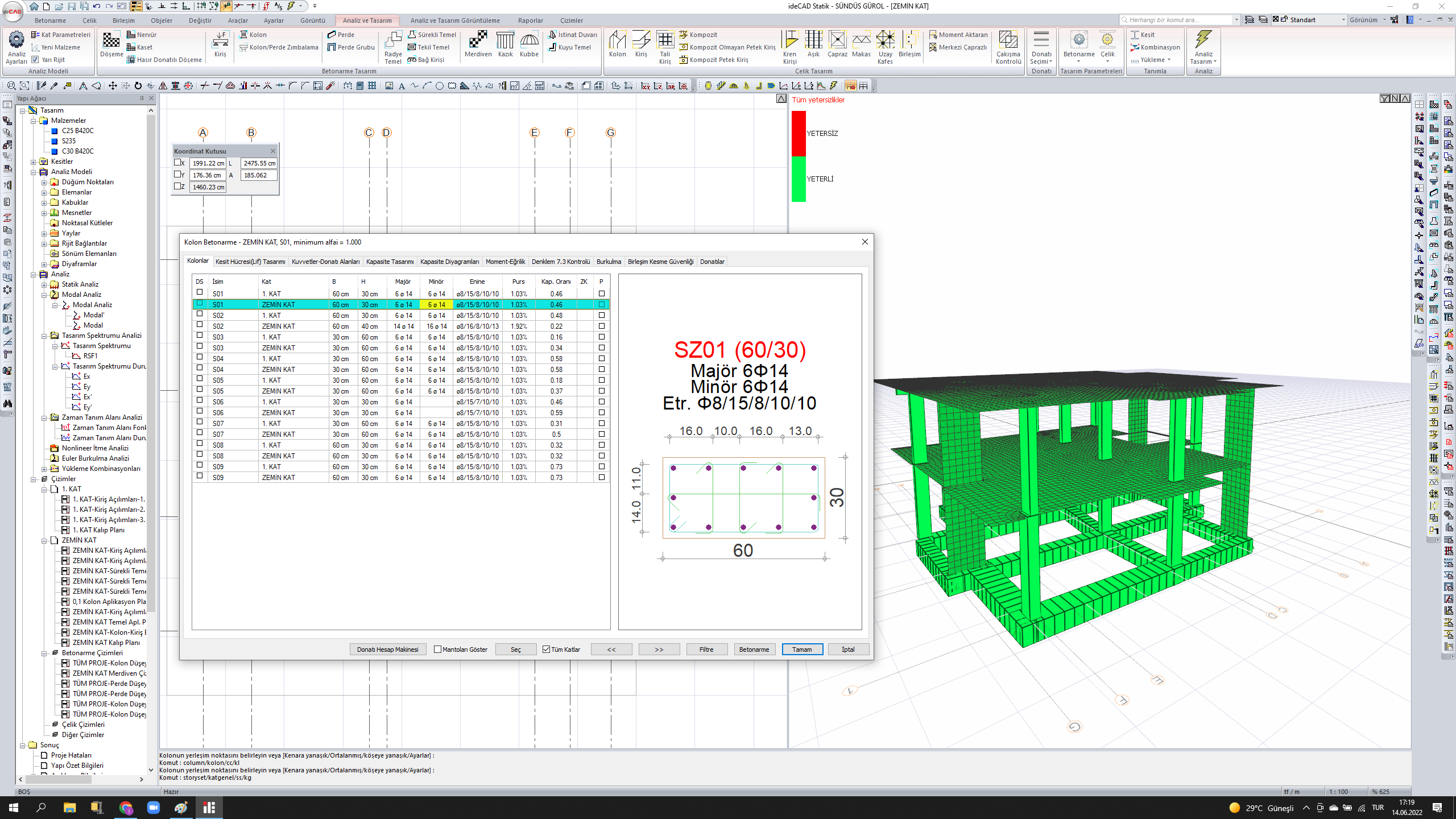The image size is (1456, 819).
Task: Click Donatı Hesap Makinesi button
Action: 387,650
